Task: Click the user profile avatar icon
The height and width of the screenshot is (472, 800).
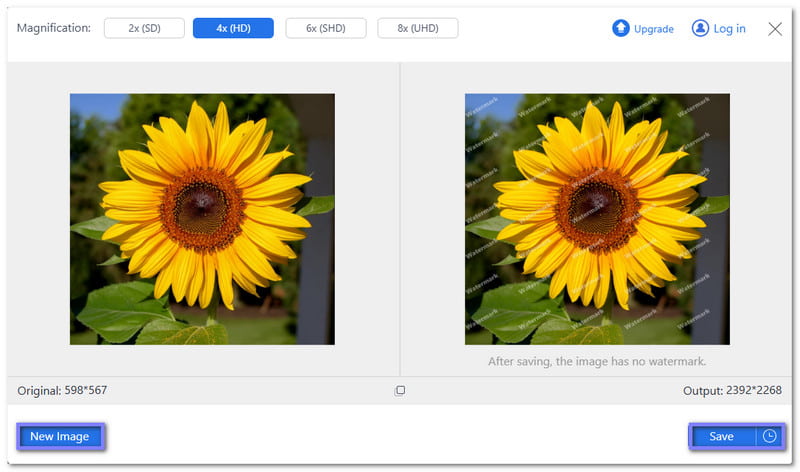Action: (700, 28)
